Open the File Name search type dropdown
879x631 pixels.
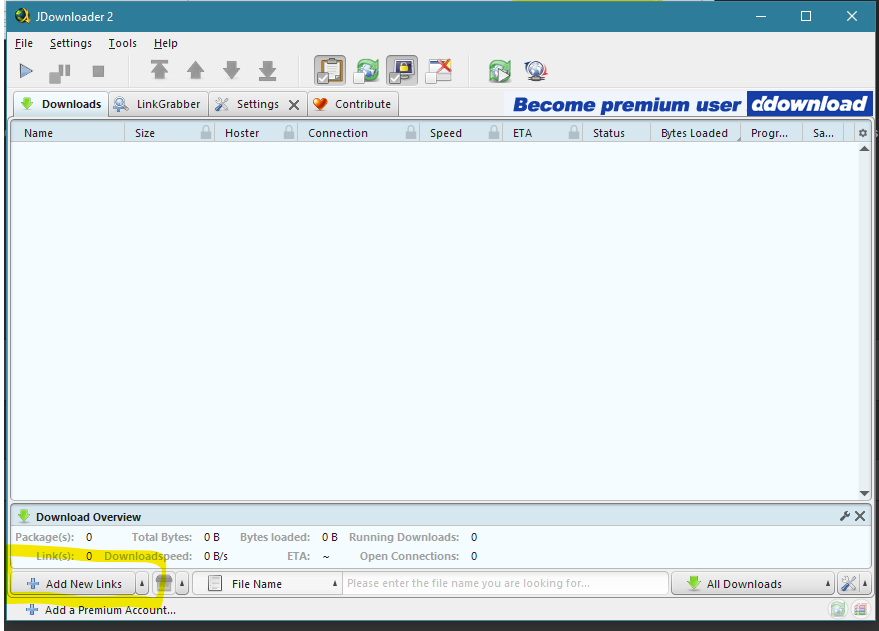click(267, 584)
